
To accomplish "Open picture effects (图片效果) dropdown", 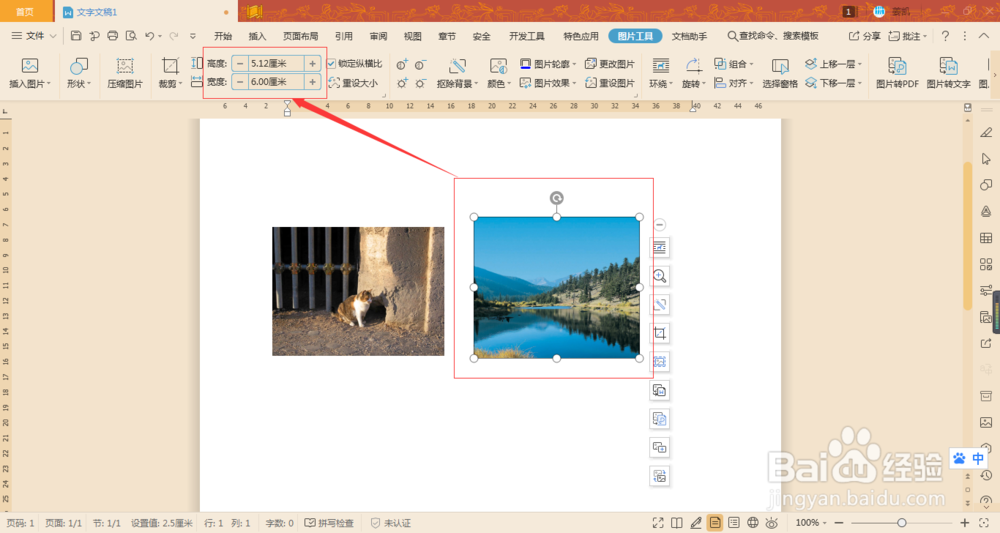I will [x=548, y=83].
